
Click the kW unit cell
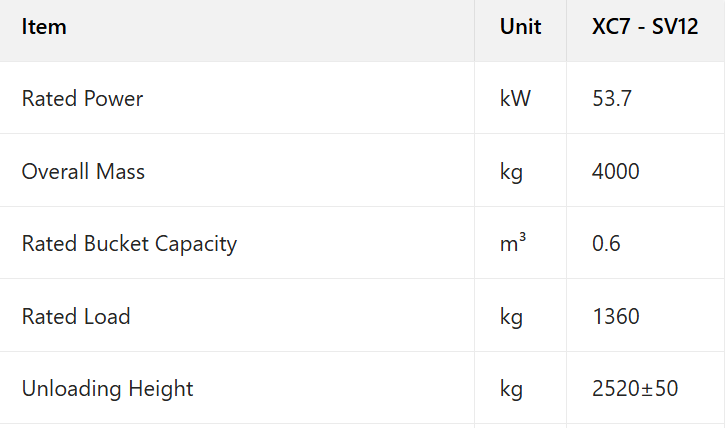(x=515, y=99)
